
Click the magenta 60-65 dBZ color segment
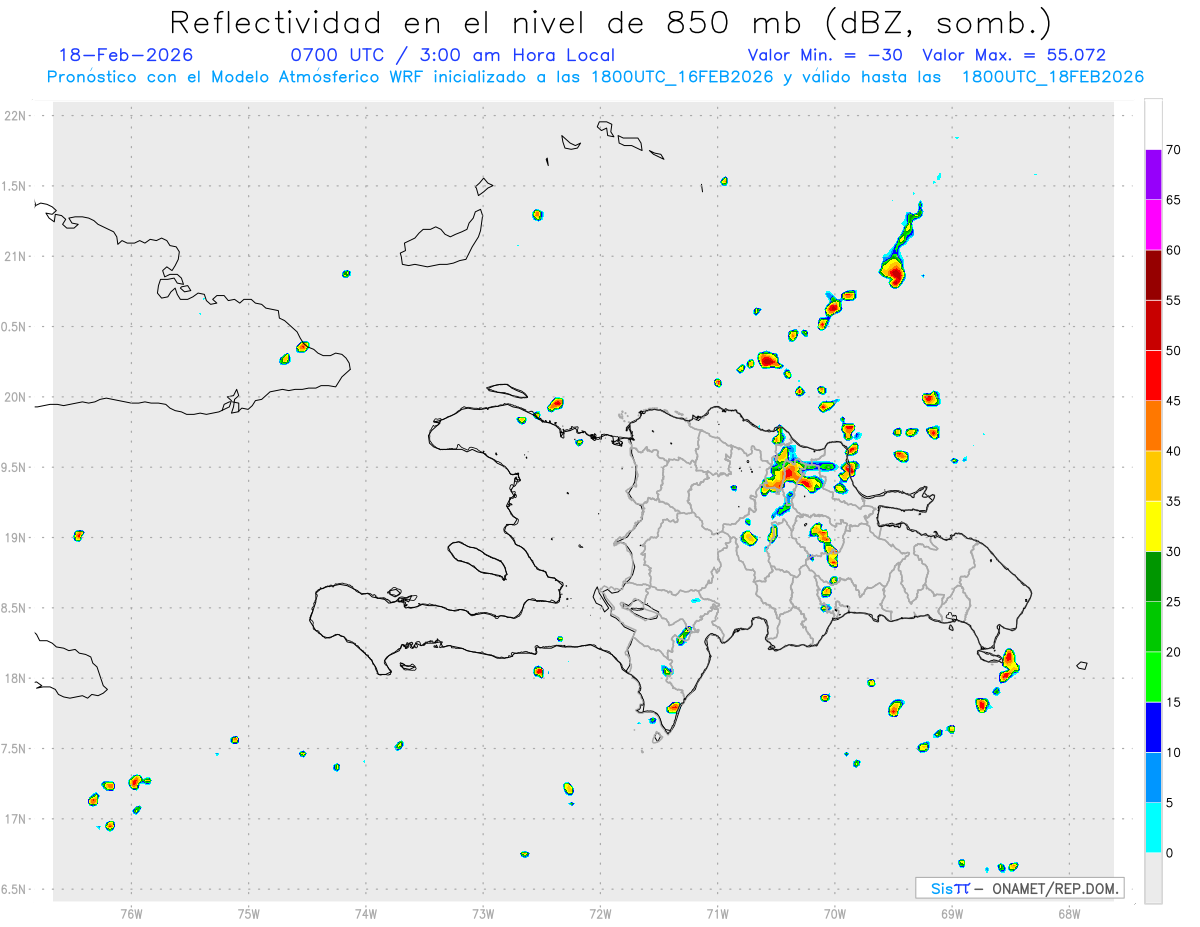point(1153,225)
